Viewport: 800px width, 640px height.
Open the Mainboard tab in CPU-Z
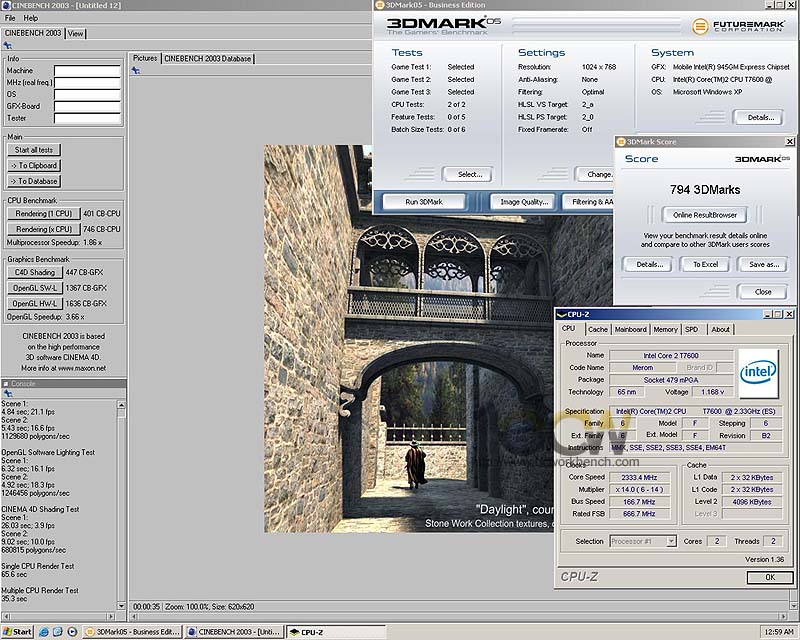(631, 330)
